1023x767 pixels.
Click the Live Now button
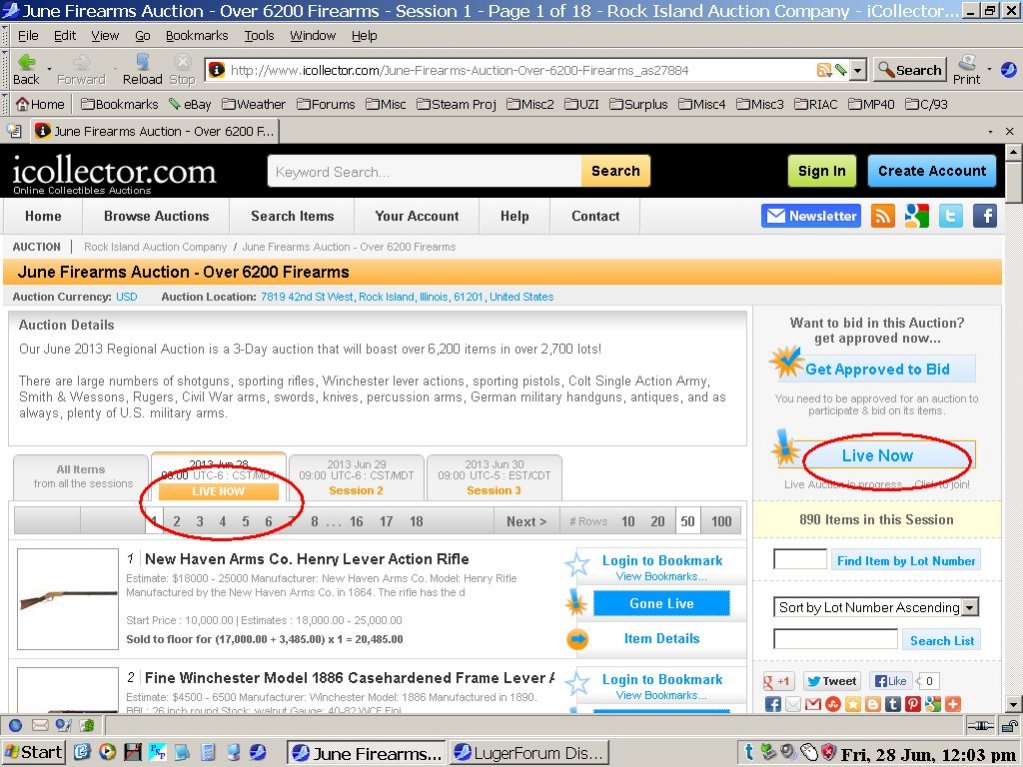pos(877,455)
